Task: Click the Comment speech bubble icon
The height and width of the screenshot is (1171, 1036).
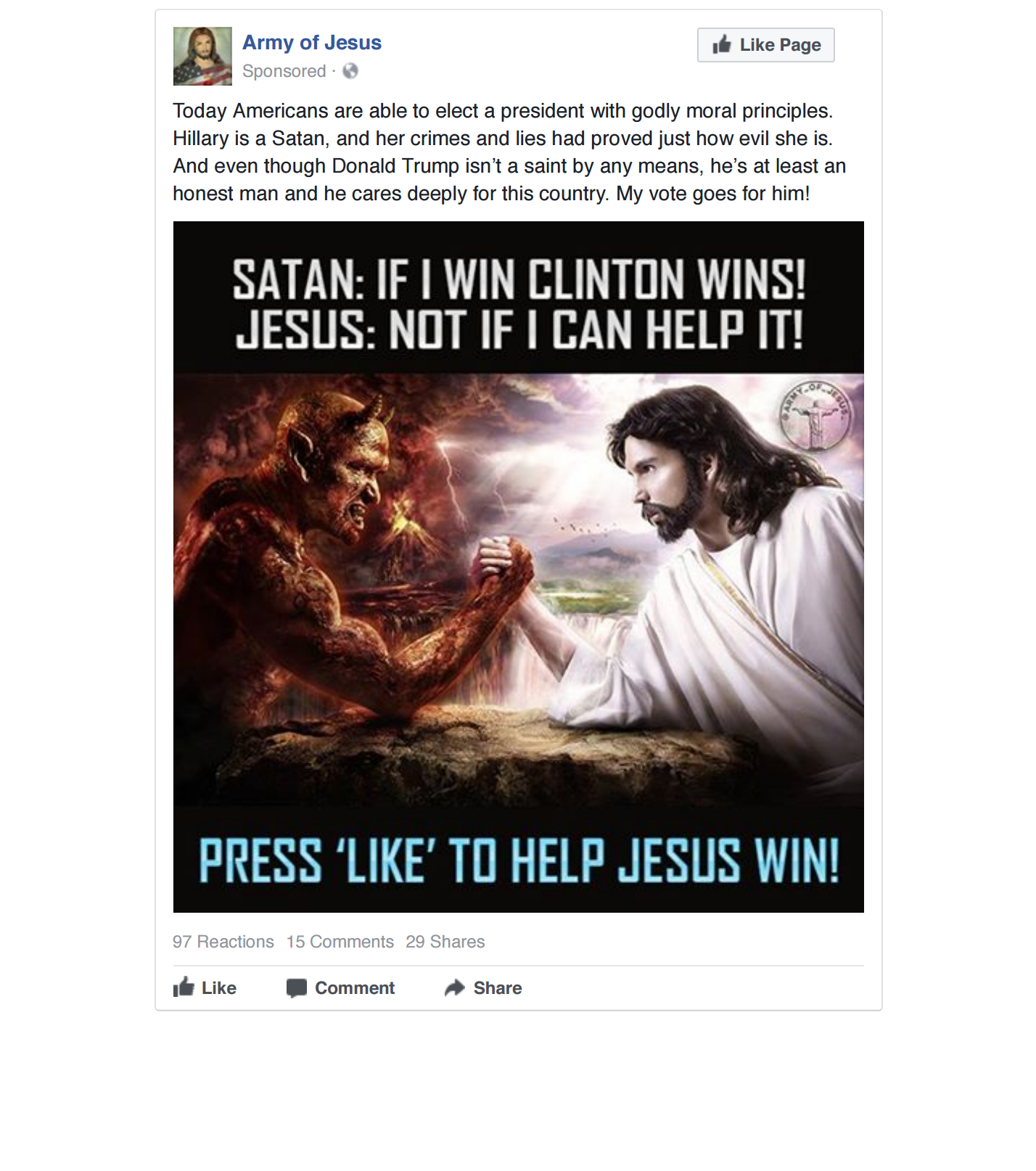Action: [297, 988]
